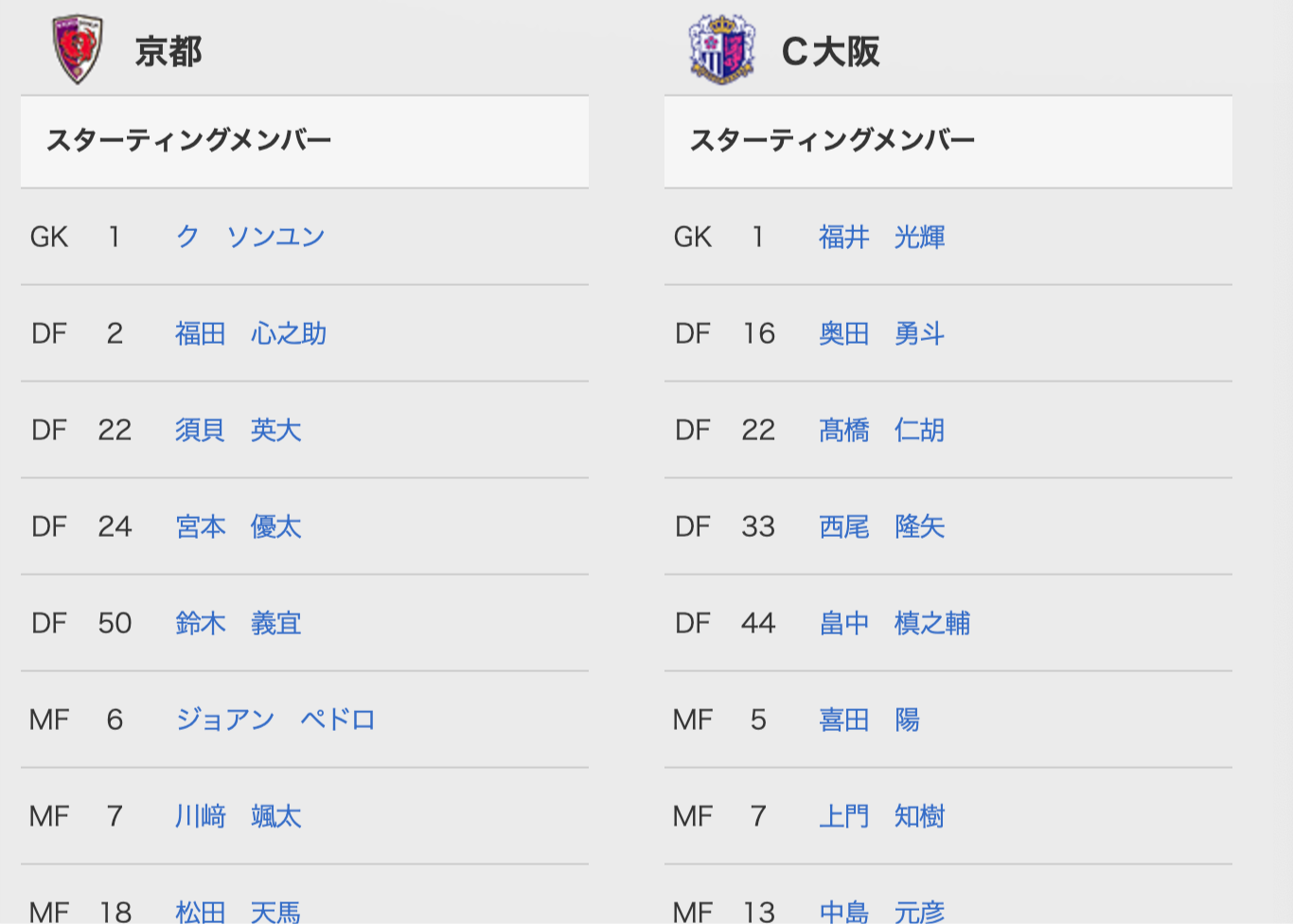Viewport: 1293px width, 924px height.
Task: Select player 須貝 英大
Action: coord(239,430)
